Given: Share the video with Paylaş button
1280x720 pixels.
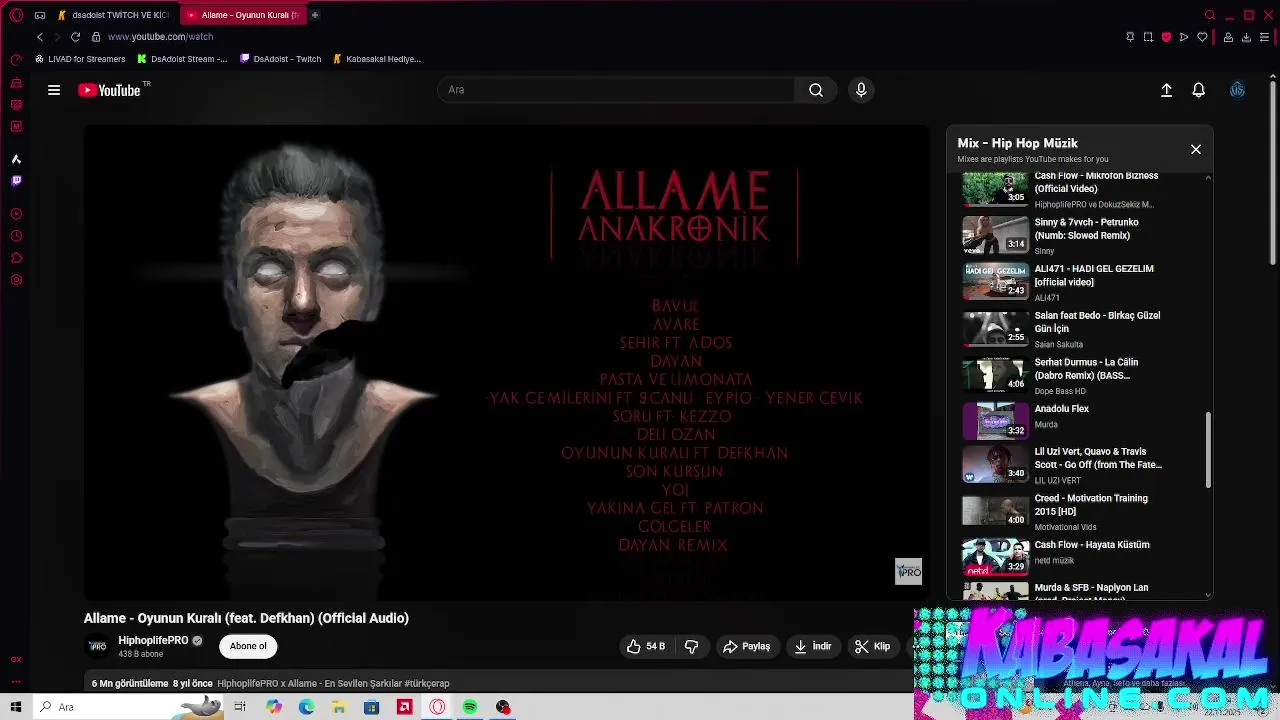Looking at the screenshot, I should (746, 646).
